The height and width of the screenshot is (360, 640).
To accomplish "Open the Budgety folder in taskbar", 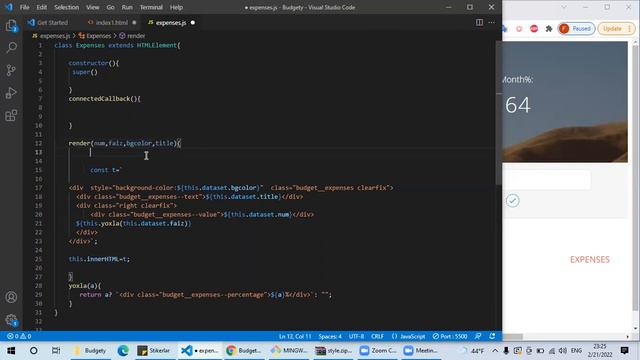I will [x=90, y=351].
